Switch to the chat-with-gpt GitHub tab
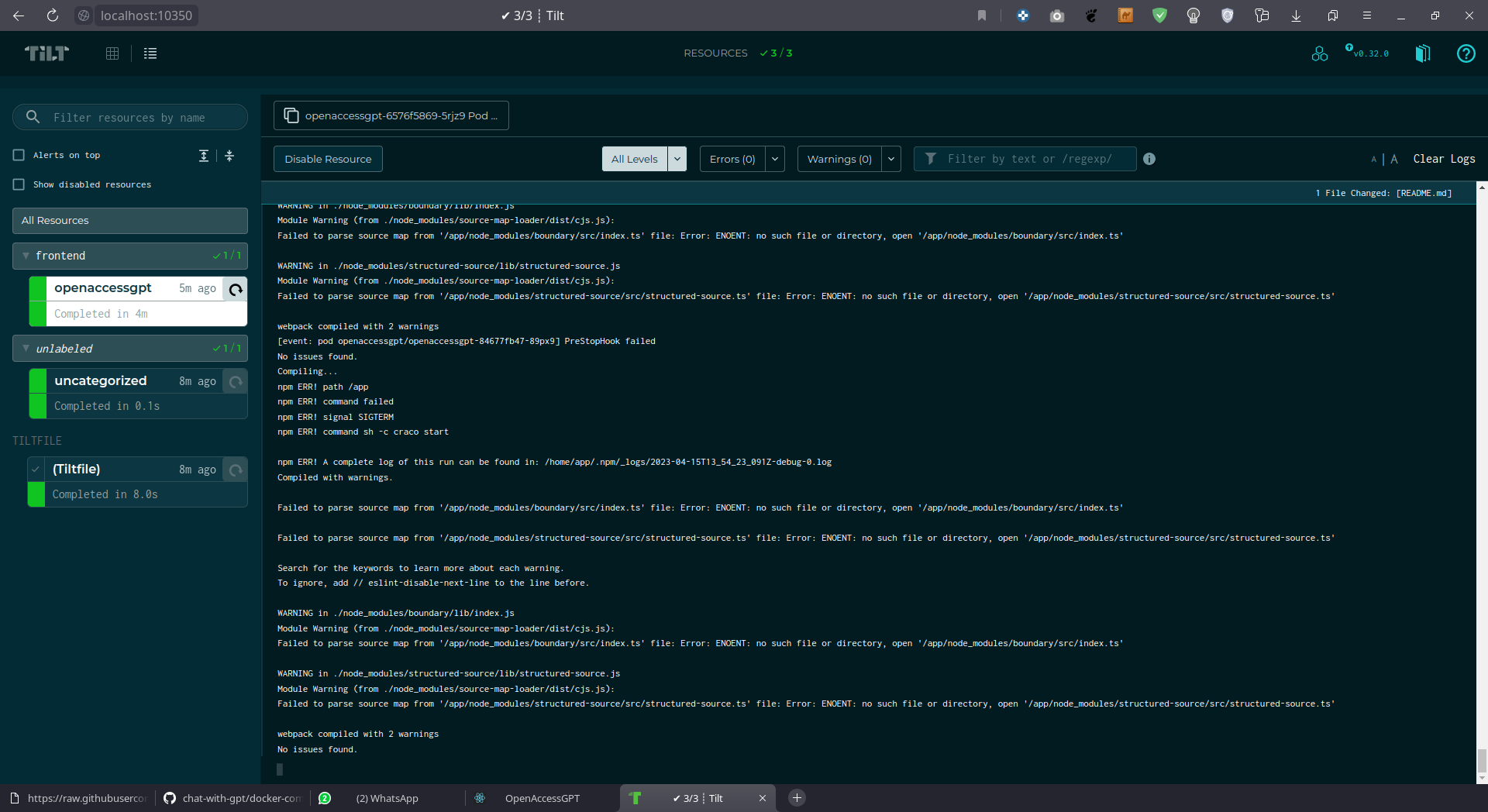 [232, 798]
